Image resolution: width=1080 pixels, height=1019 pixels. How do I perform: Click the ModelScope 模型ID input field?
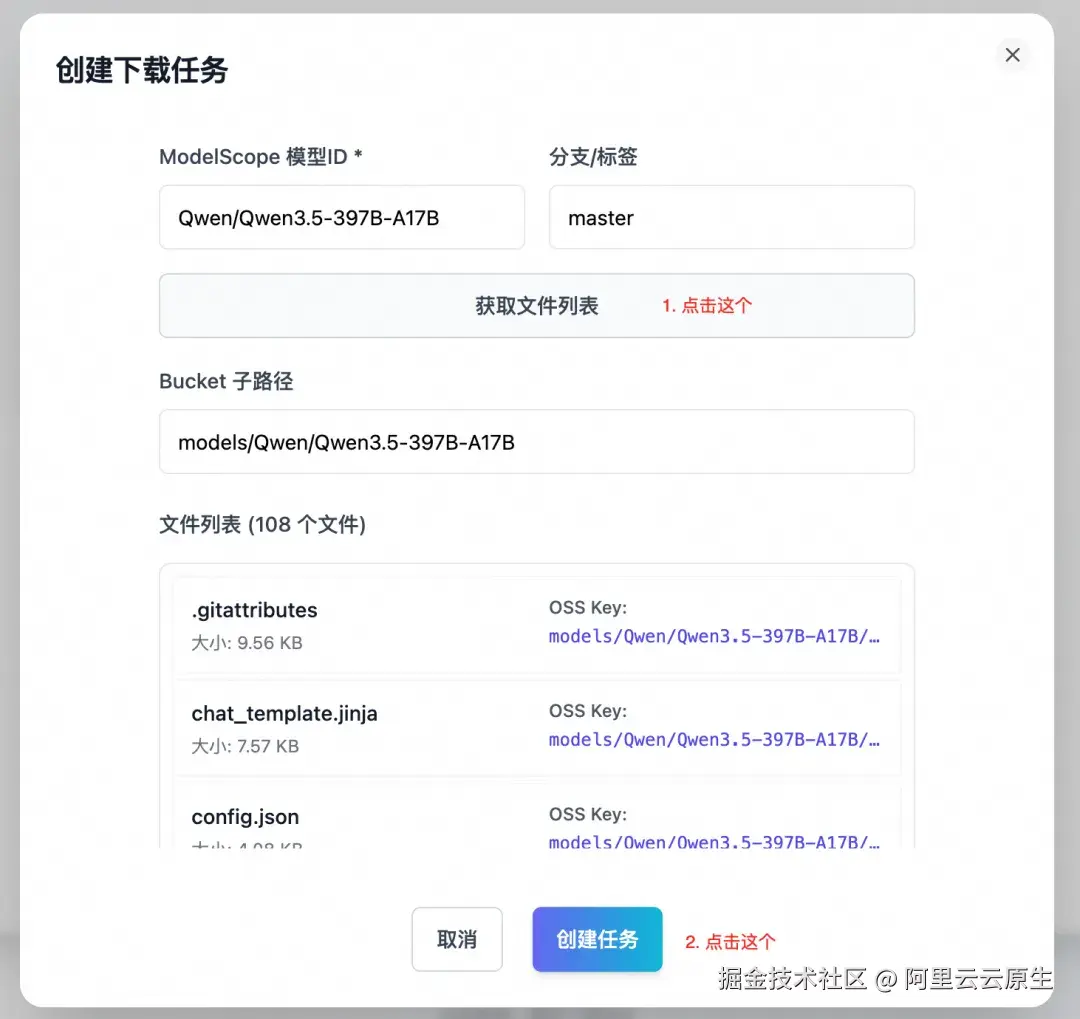(342, 217)
